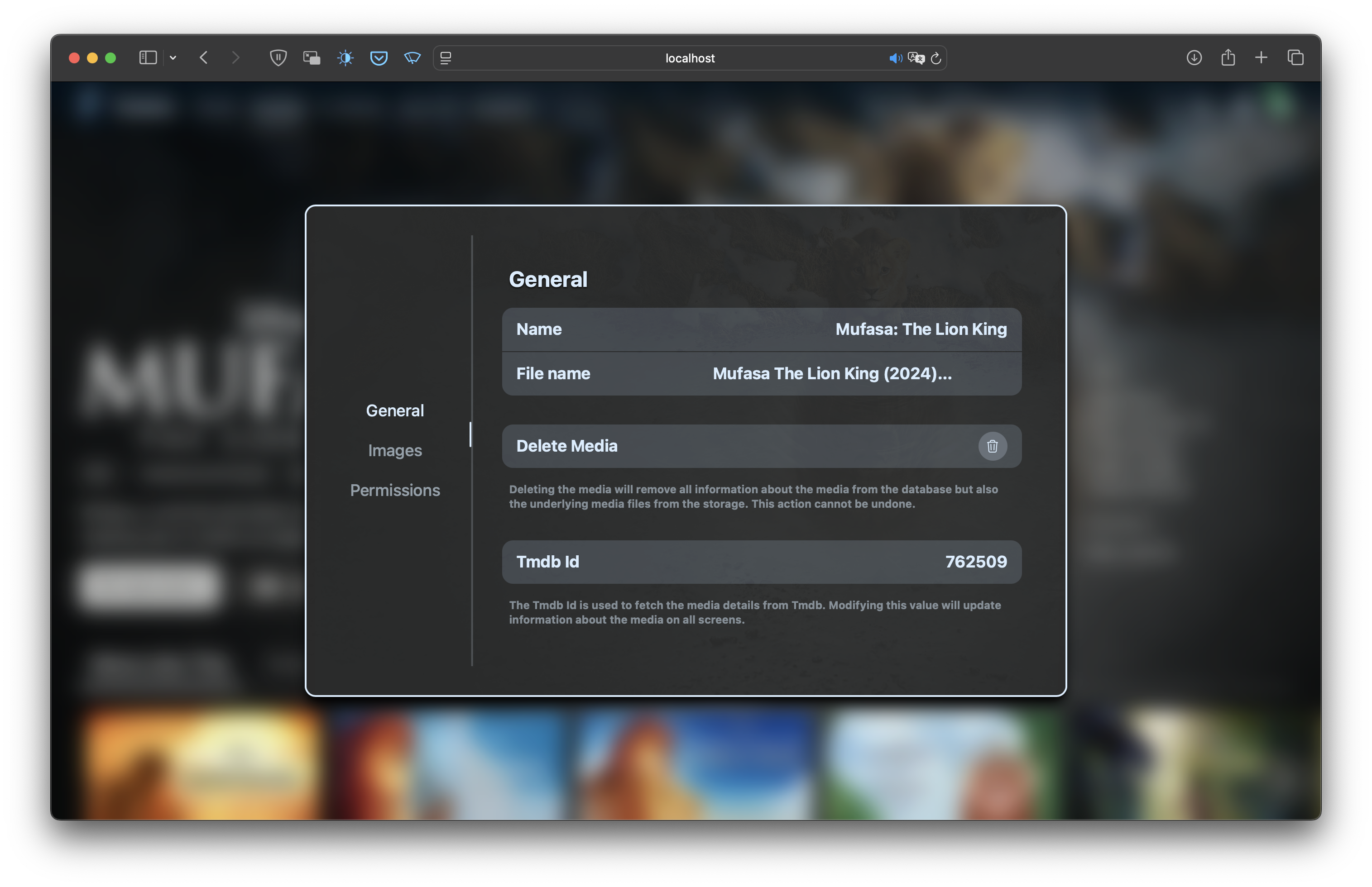Click the sun brightness extension icon
1372x887 pixels.
pos(345,57)
